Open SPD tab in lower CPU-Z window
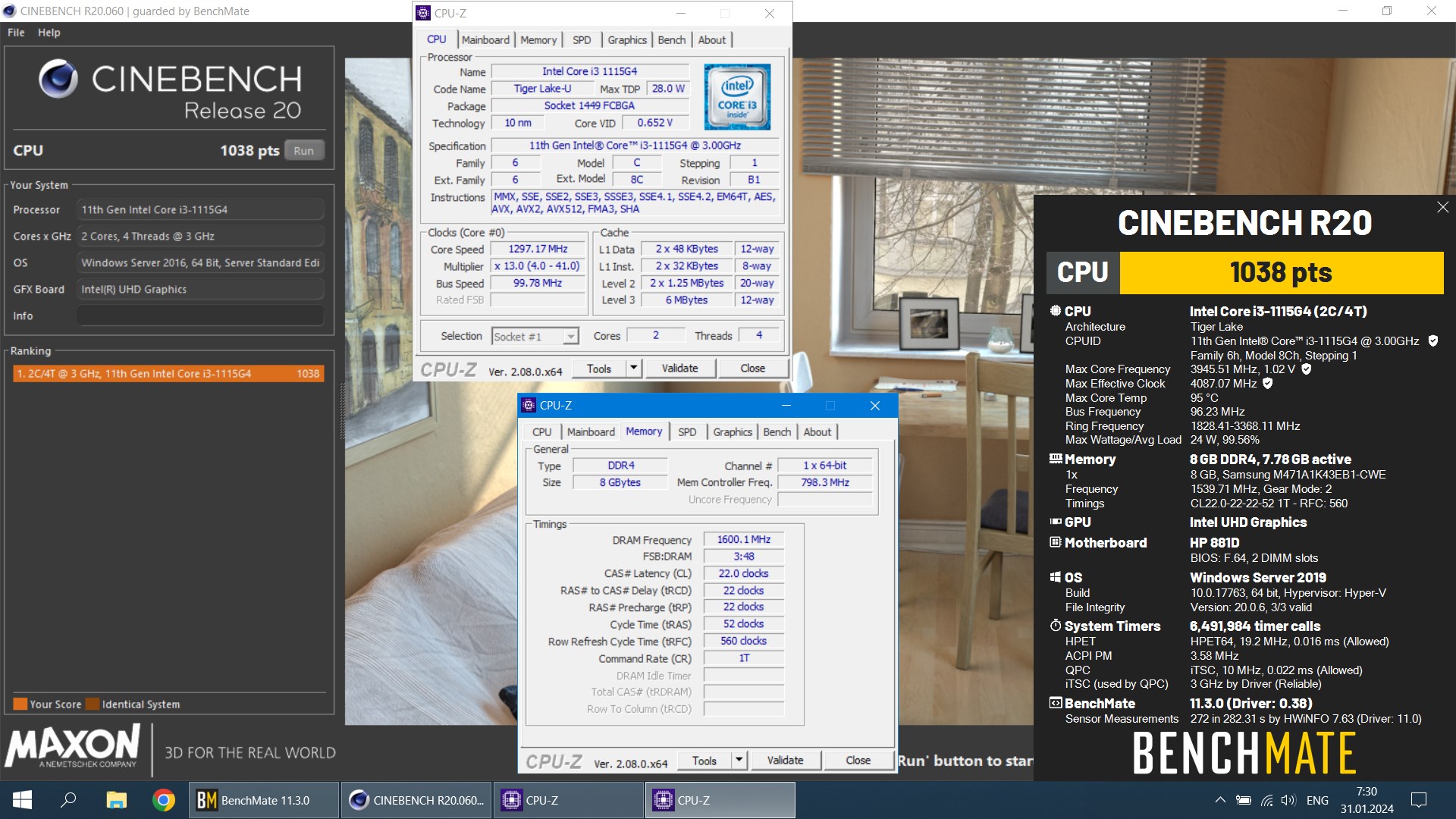This screenshot has height=819, width=1456. click(x=687, y=431)
